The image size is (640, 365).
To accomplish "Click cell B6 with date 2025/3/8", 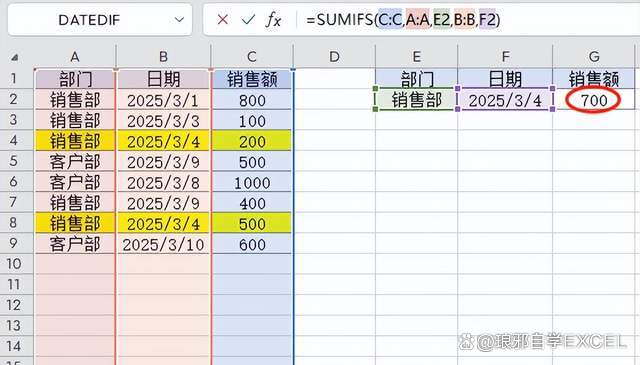I will tap(164, 182).
